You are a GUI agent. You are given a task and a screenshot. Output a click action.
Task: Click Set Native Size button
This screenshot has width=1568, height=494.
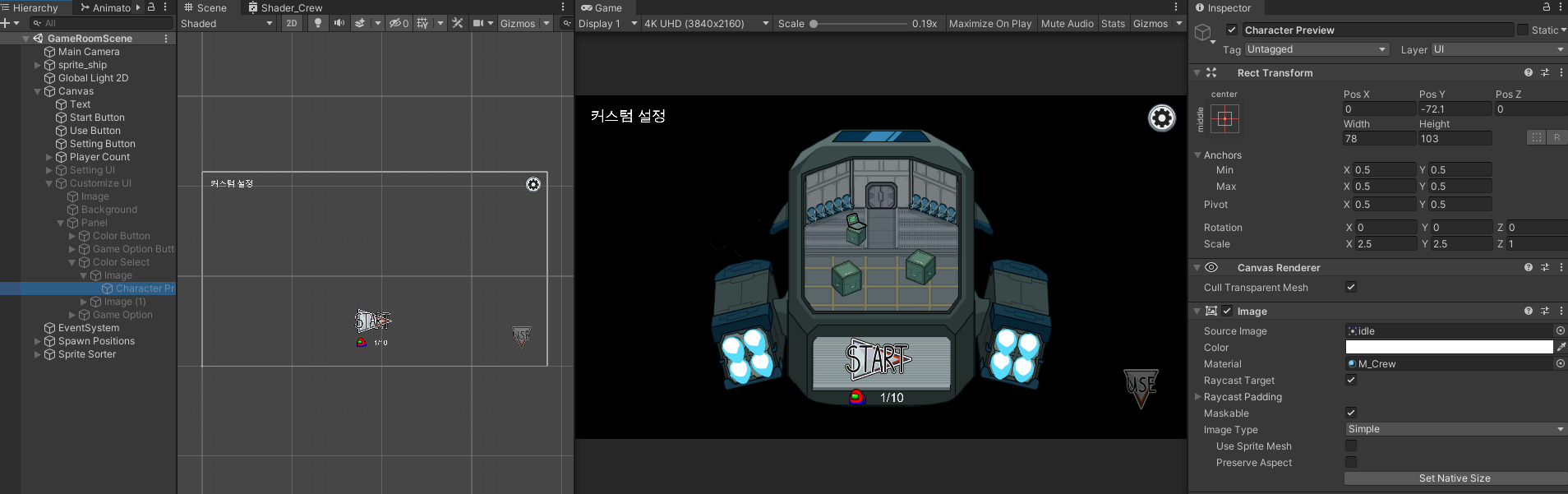point(1455,478)
